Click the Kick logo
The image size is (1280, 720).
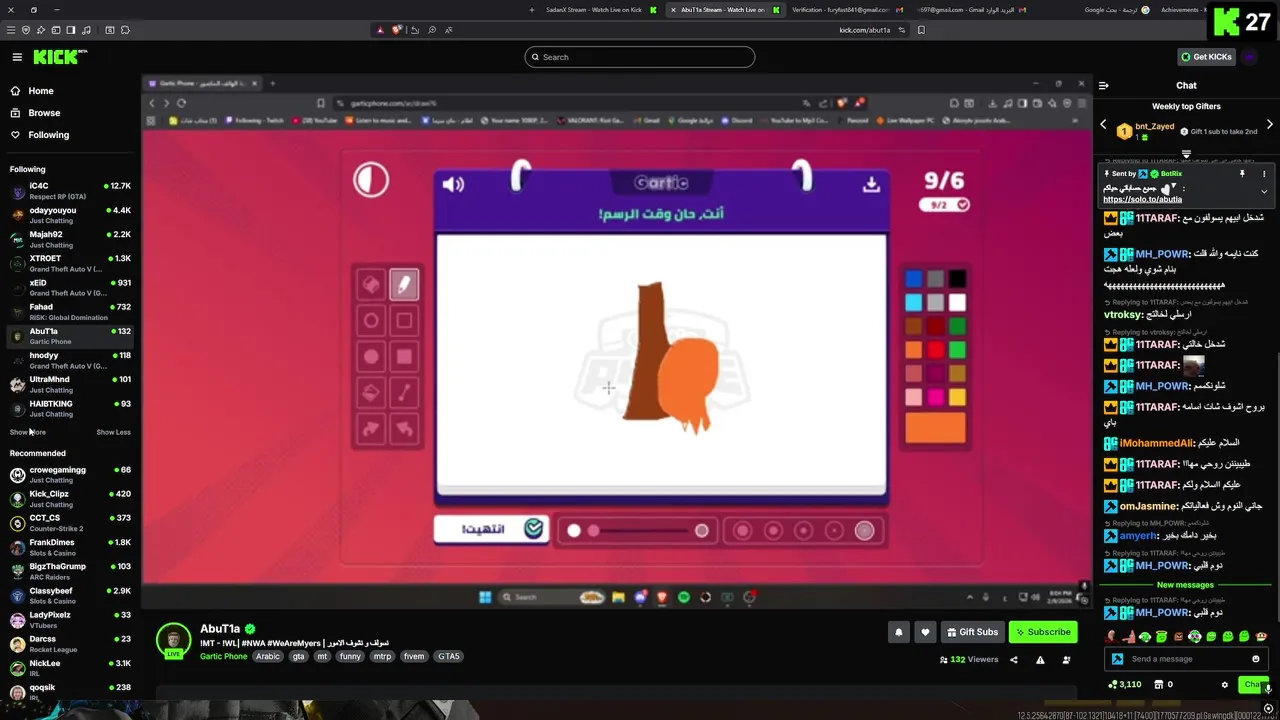click(x=60, y=57)
